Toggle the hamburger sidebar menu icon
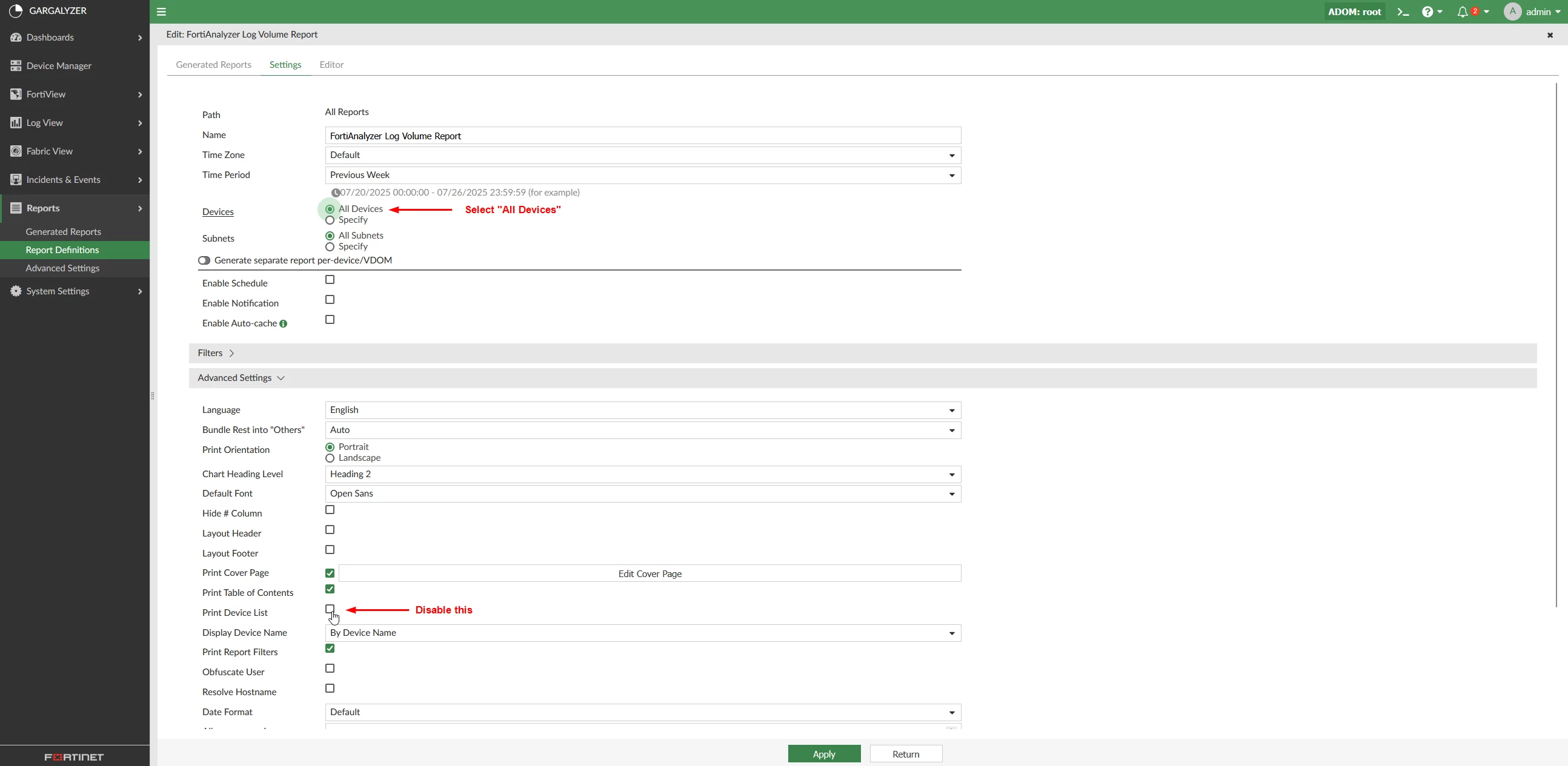The image size is (1568, 766). click(x=161, y=12)
